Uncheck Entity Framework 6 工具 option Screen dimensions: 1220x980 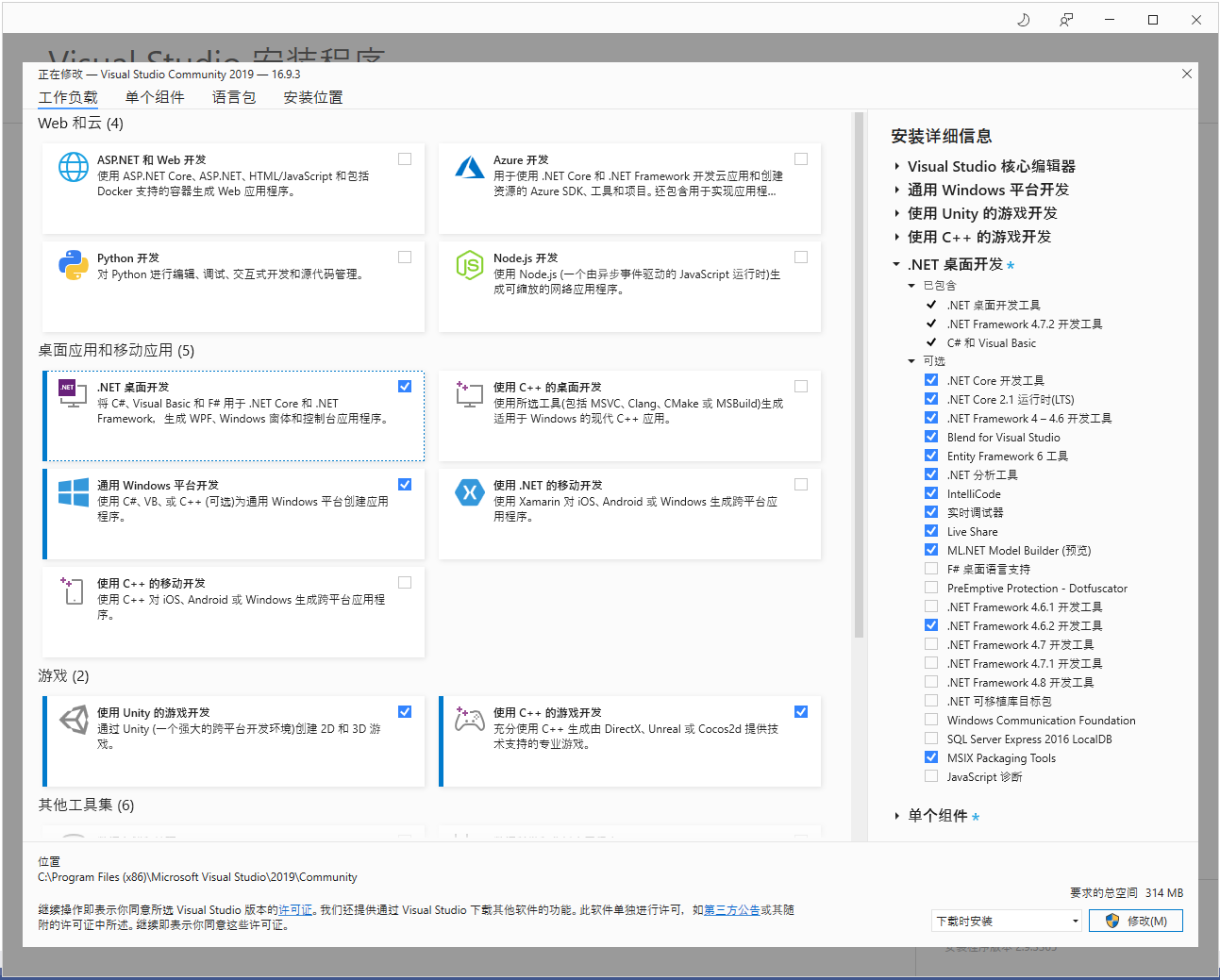(931, 456)
